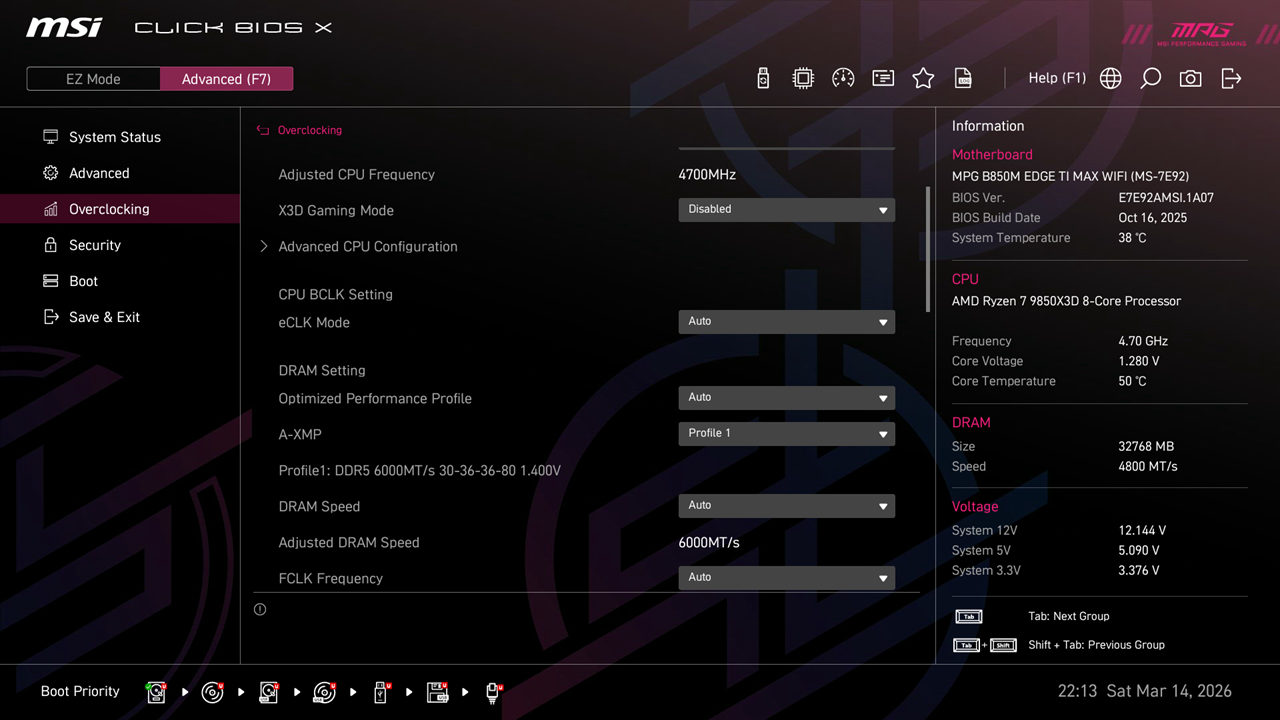Click the Core Temperature 50 °C value
Viewport: 1280px width, 720px height.
tap(1133, 381)
